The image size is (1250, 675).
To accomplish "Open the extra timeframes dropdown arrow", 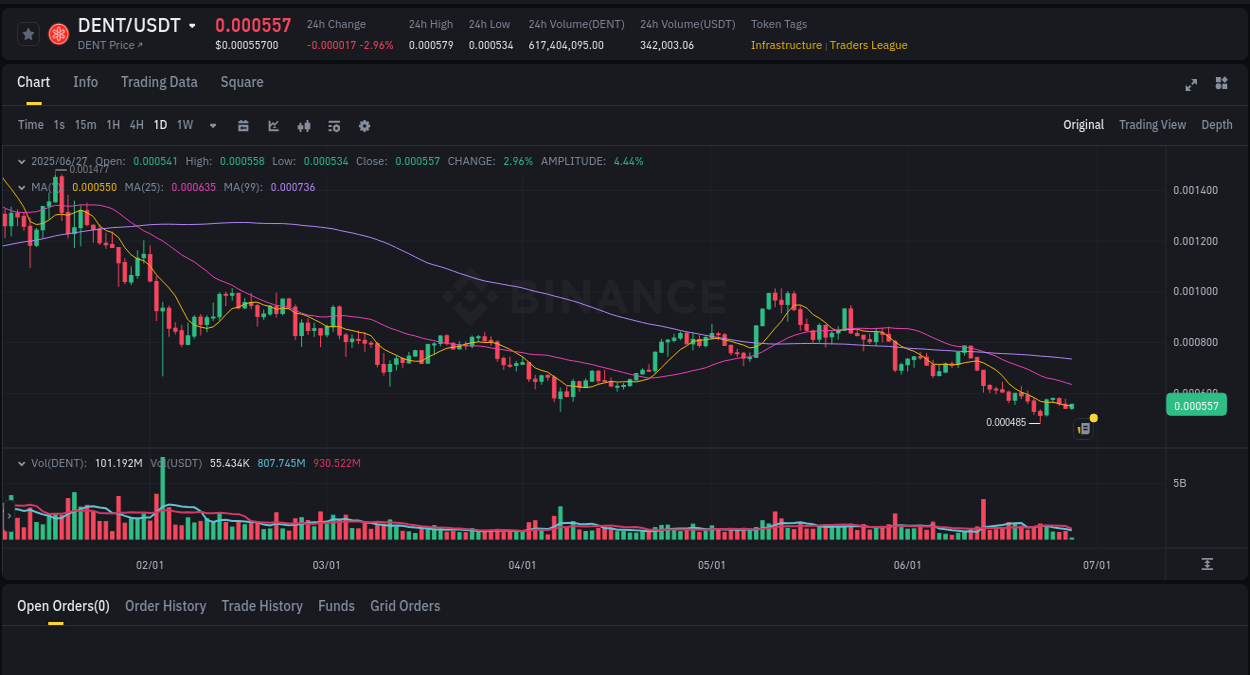I will [x=212, y=126].
